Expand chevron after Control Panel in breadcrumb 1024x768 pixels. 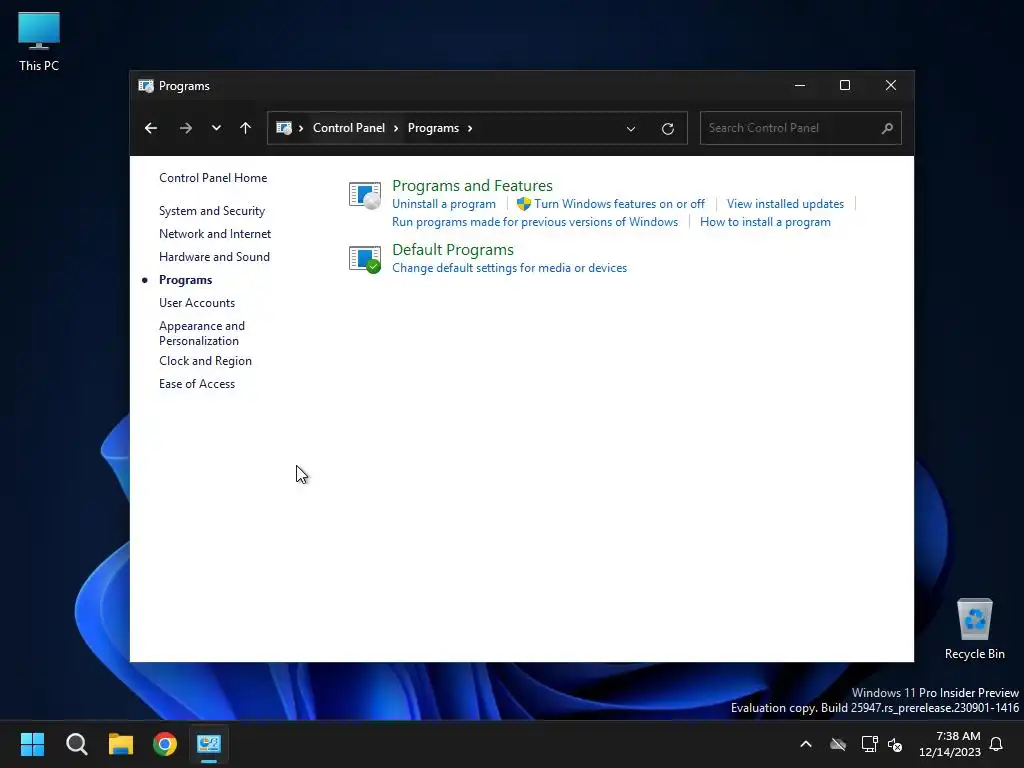pyautogui.click(x=396, y=128)
